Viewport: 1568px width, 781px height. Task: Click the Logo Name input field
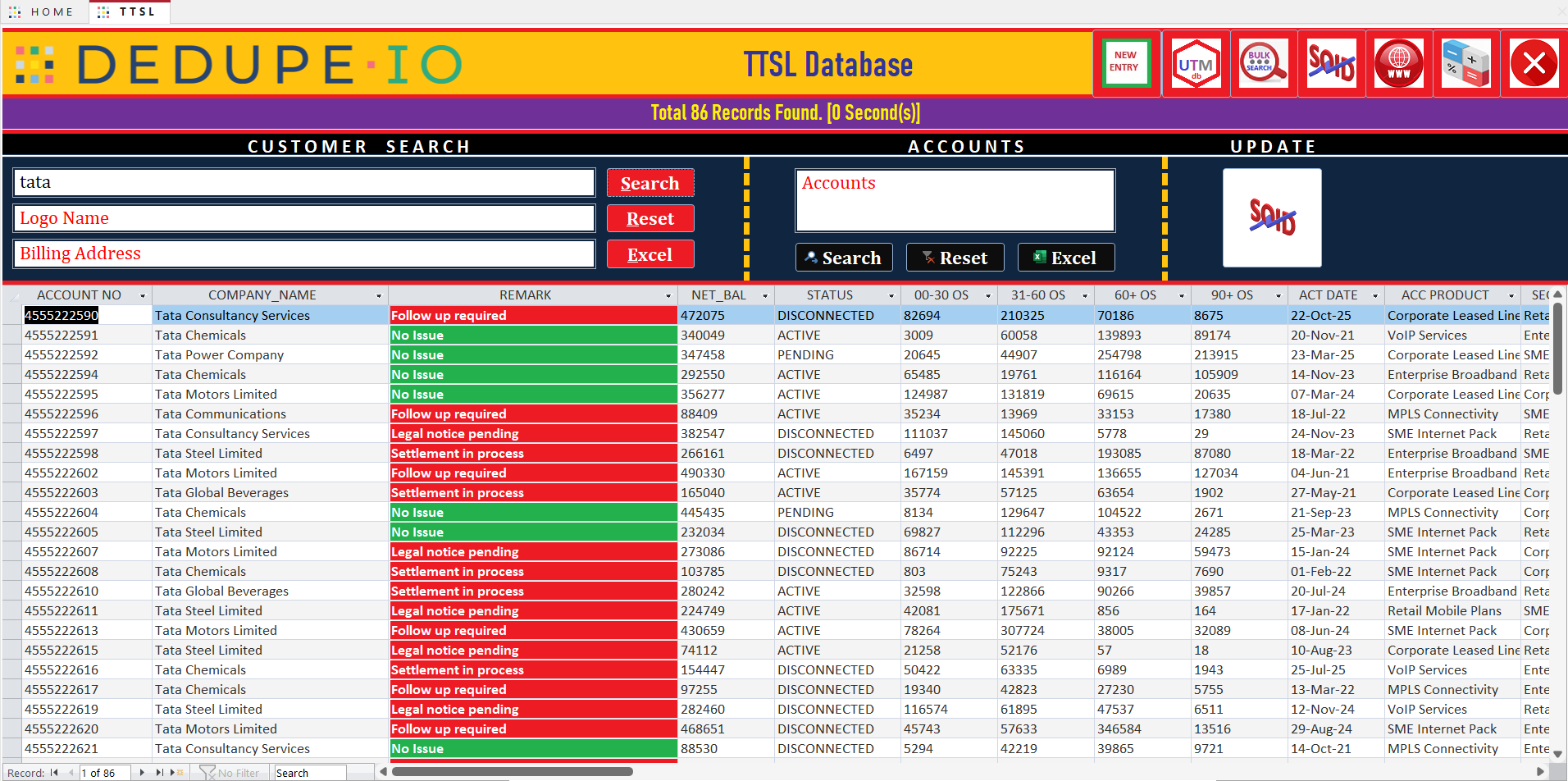point(303,217)
